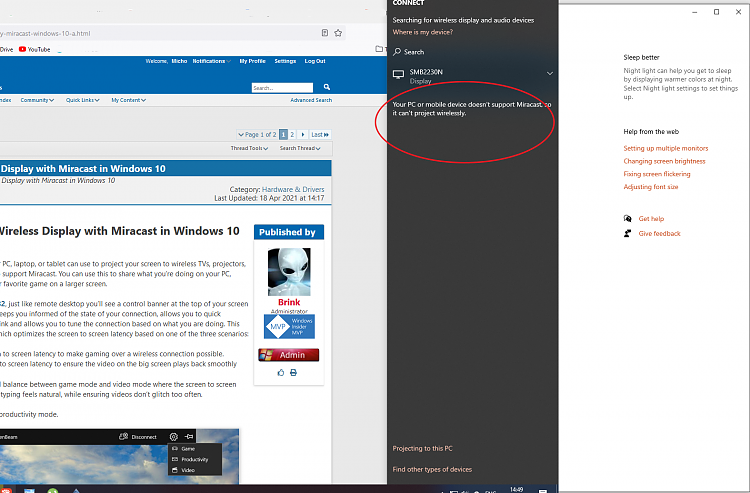The width and height of the screenshot is (750, 493).
Task: Open the Hardware & Drivers category link
Action: coord(293,189)
